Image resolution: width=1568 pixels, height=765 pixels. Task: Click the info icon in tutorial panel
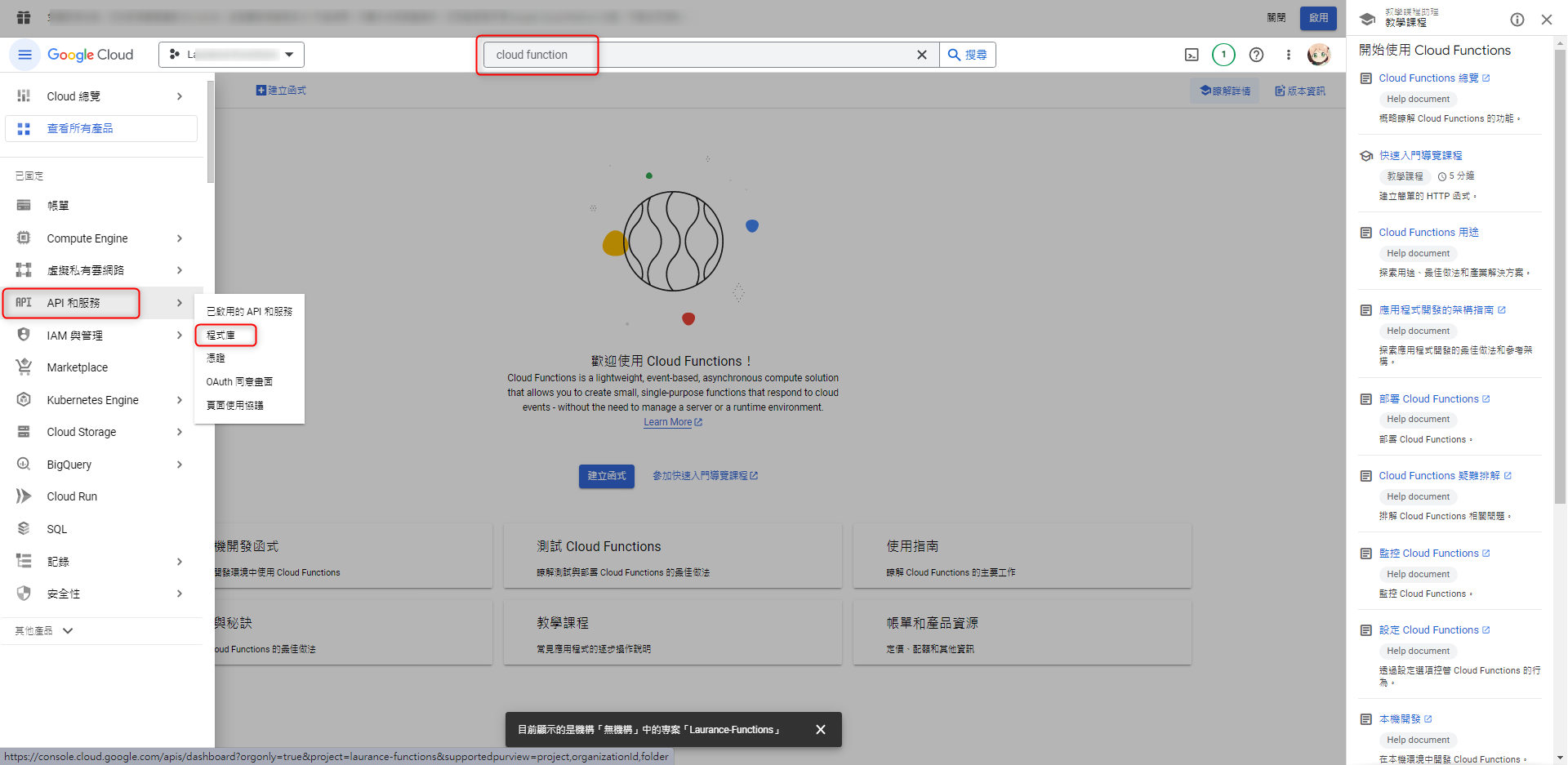pos(1517,20)
